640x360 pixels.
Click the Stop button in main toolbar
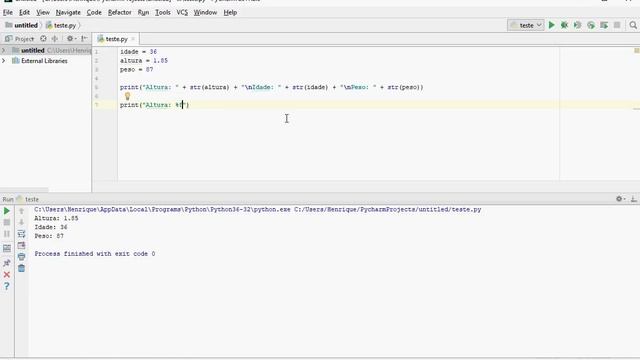point(617,25)
